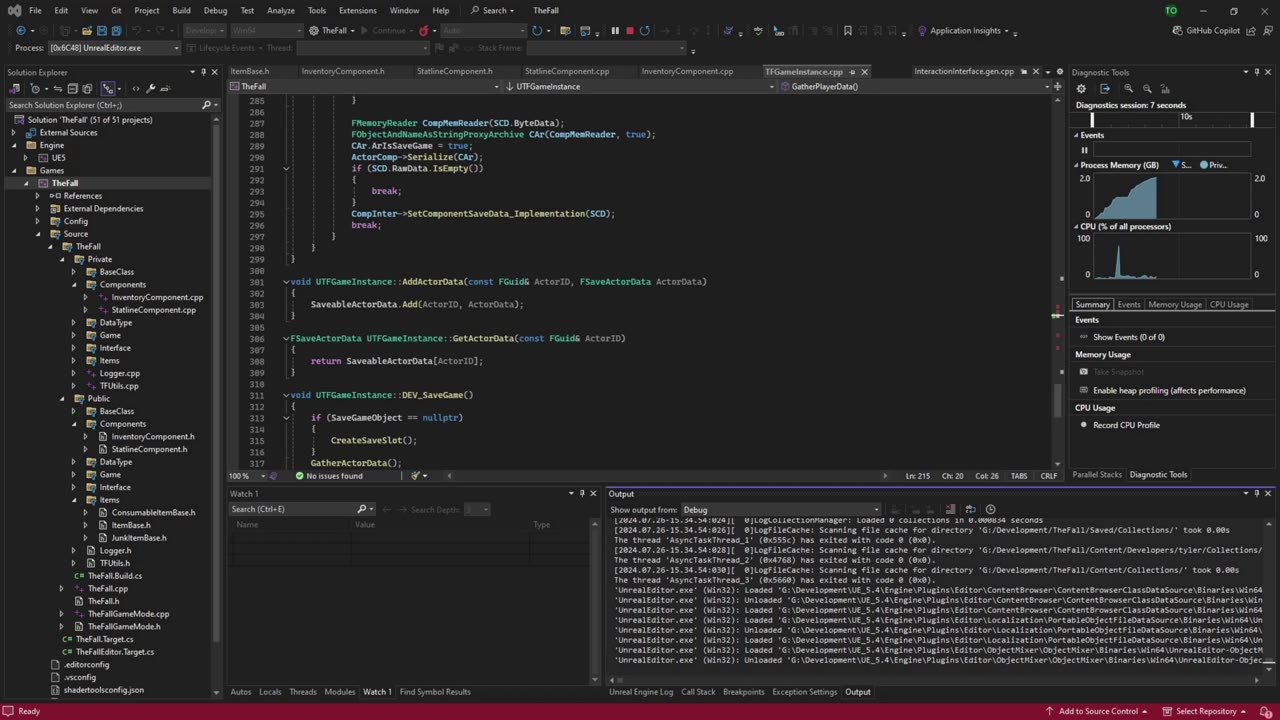Switch to the StatlineComponent.cpp editor tab
1280x720 pixels.
coord(566,72)
